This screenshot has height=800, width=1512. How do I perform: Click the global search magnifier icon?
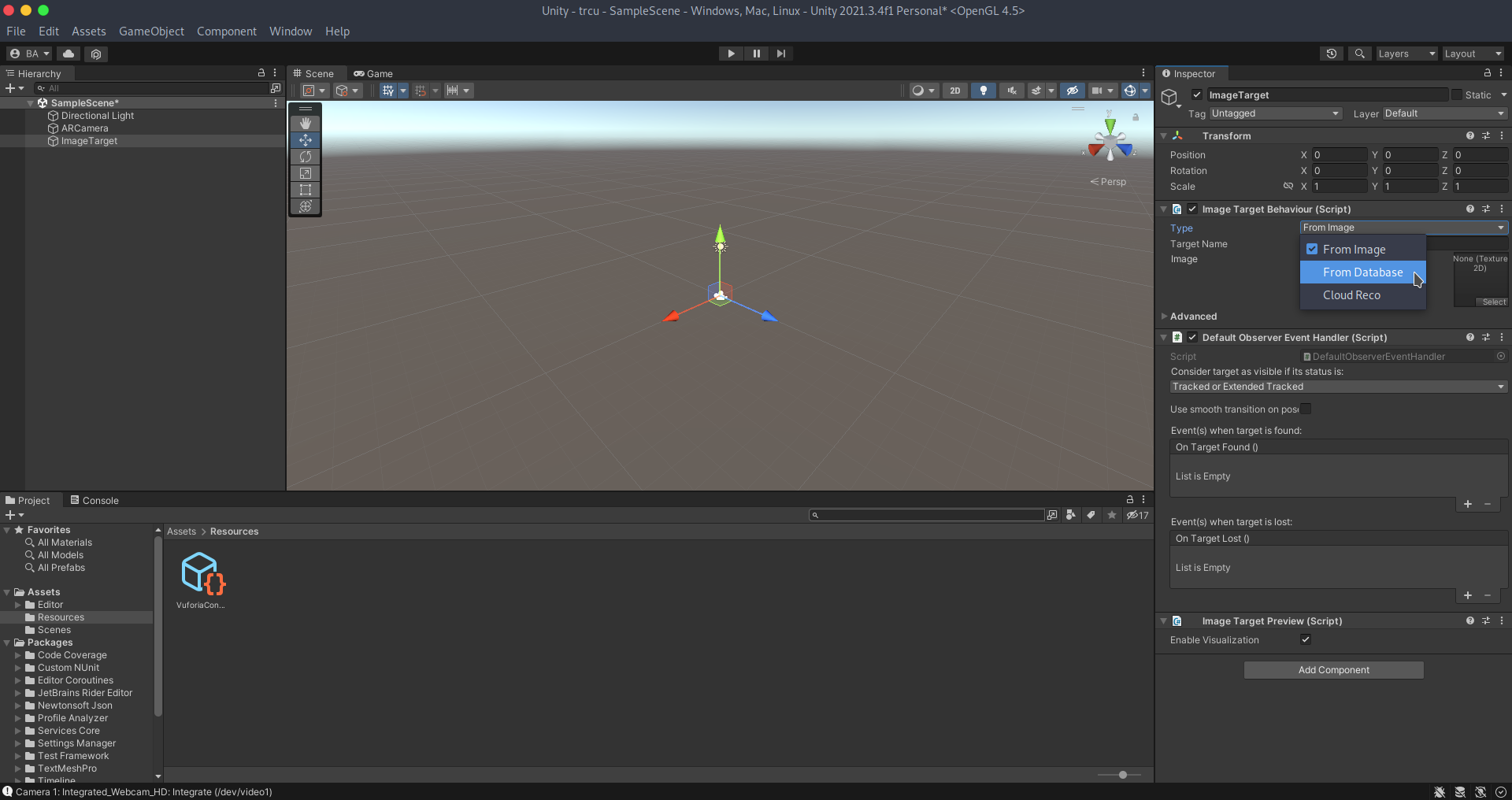point(1359,54)
